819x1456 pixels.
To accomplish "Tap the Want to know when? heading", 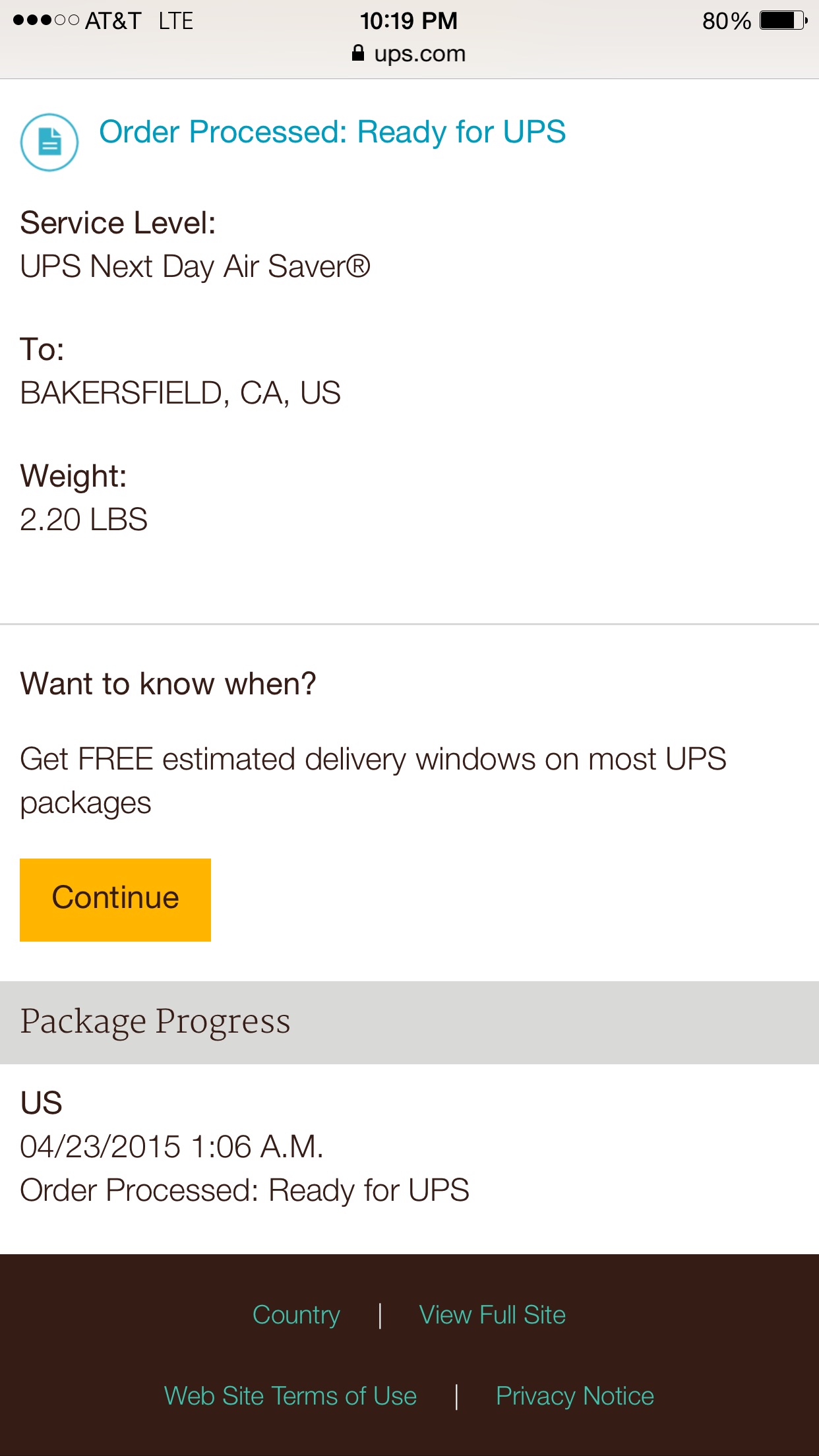I will pos(168,684).
